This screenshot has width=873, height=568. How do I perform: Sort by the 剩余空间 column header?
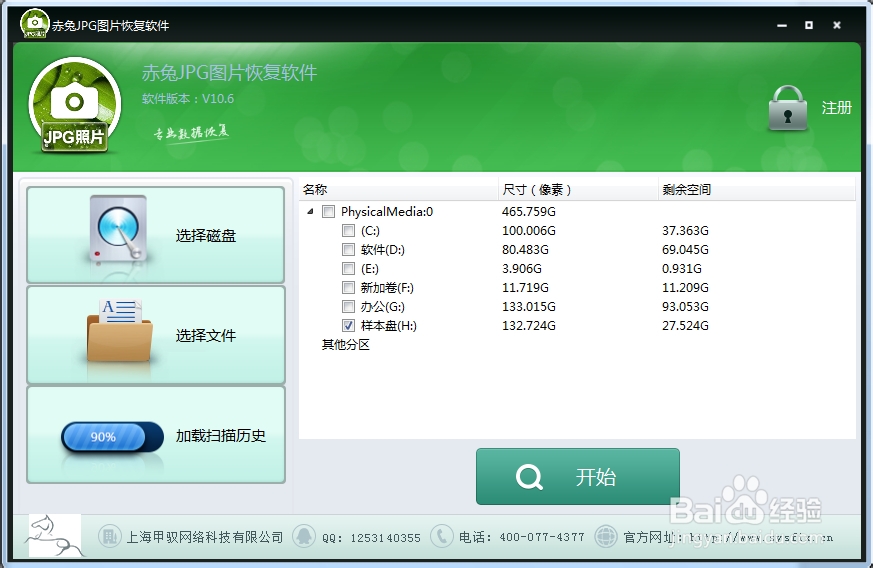pos(757,190)
